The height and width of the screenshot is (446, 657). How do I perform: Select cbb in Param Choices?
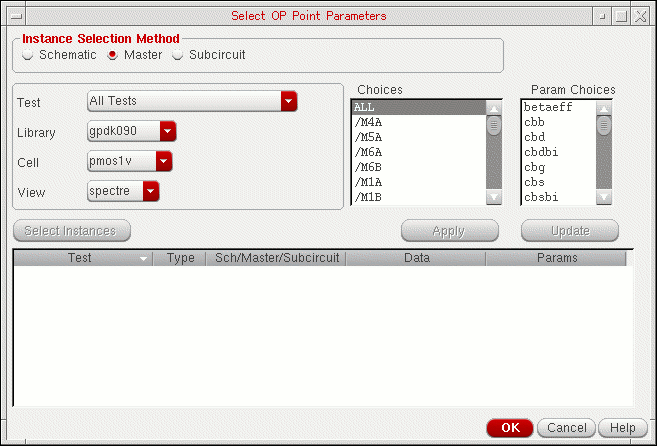tap(559, 122)
